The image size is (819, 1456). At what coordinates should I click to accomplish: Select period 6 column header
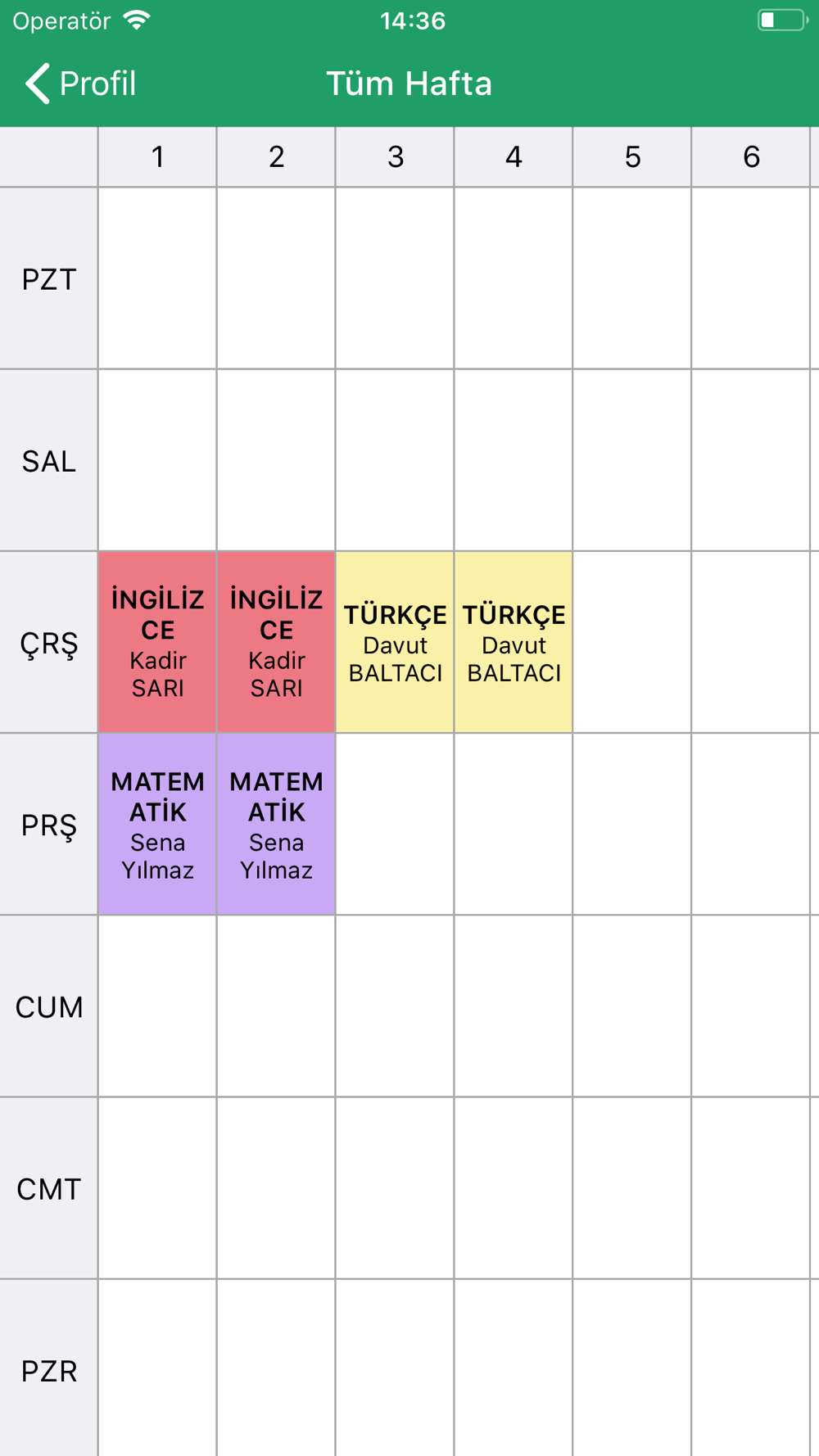click(x=751, y=156)
